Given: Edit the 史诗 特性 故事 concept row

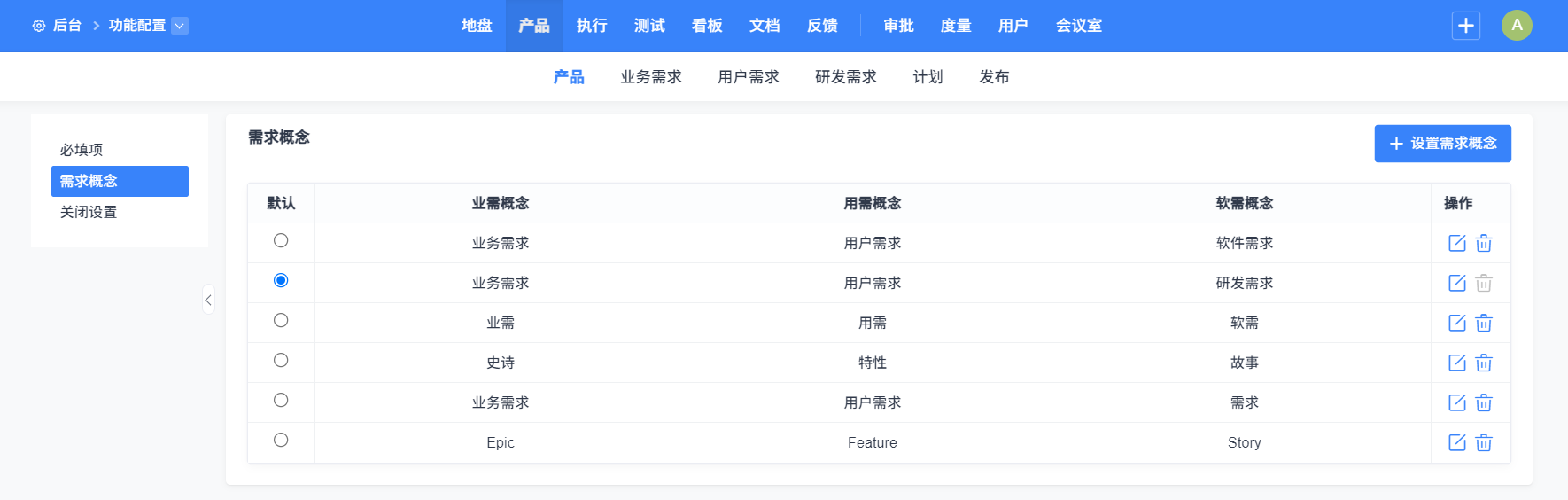Looking at the screenshot, I should pyautogui.click(x=1456, y=363).
